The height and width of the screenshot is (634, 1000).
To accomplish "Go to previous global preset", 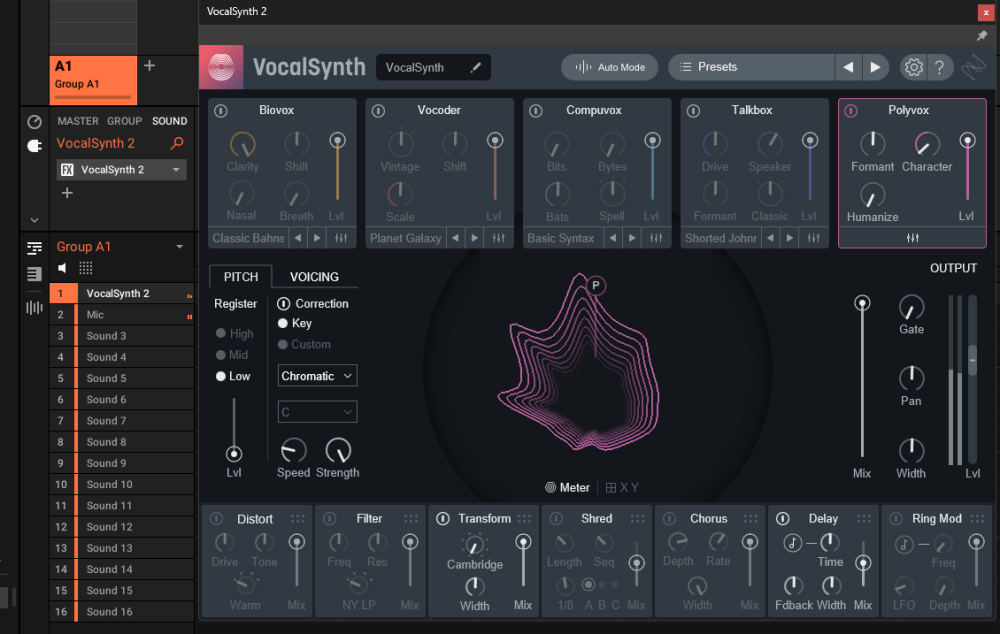I will pos(848,67).
